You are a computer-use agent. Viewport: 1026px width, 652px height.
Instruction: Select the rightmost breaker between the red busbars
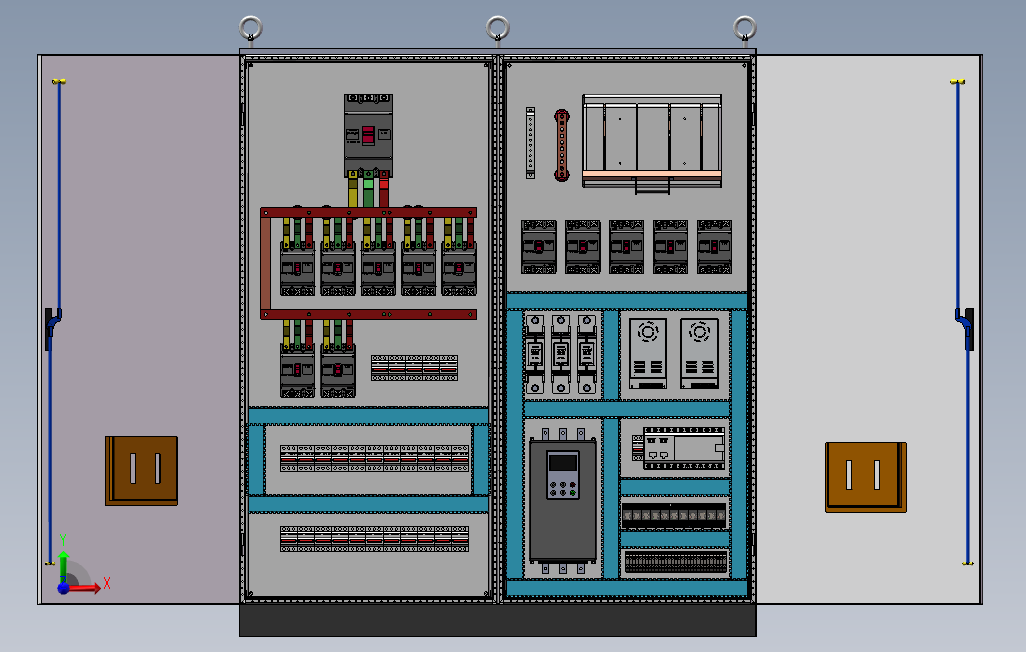pos(459,268)
